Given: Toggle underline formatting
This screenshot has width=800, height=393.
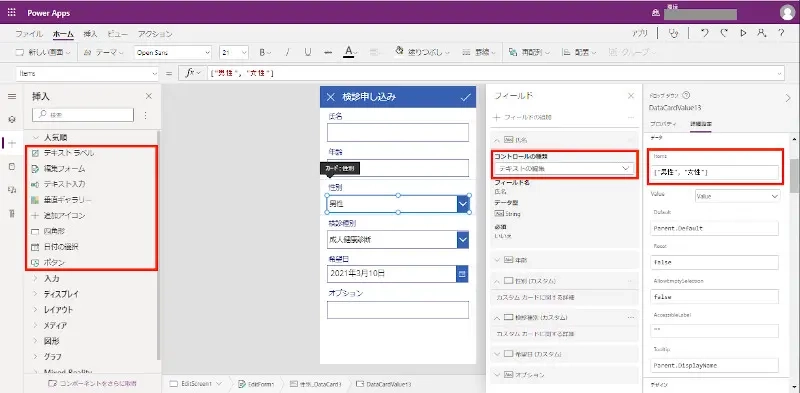Looking at the screenshot, I should click(308, 52).
